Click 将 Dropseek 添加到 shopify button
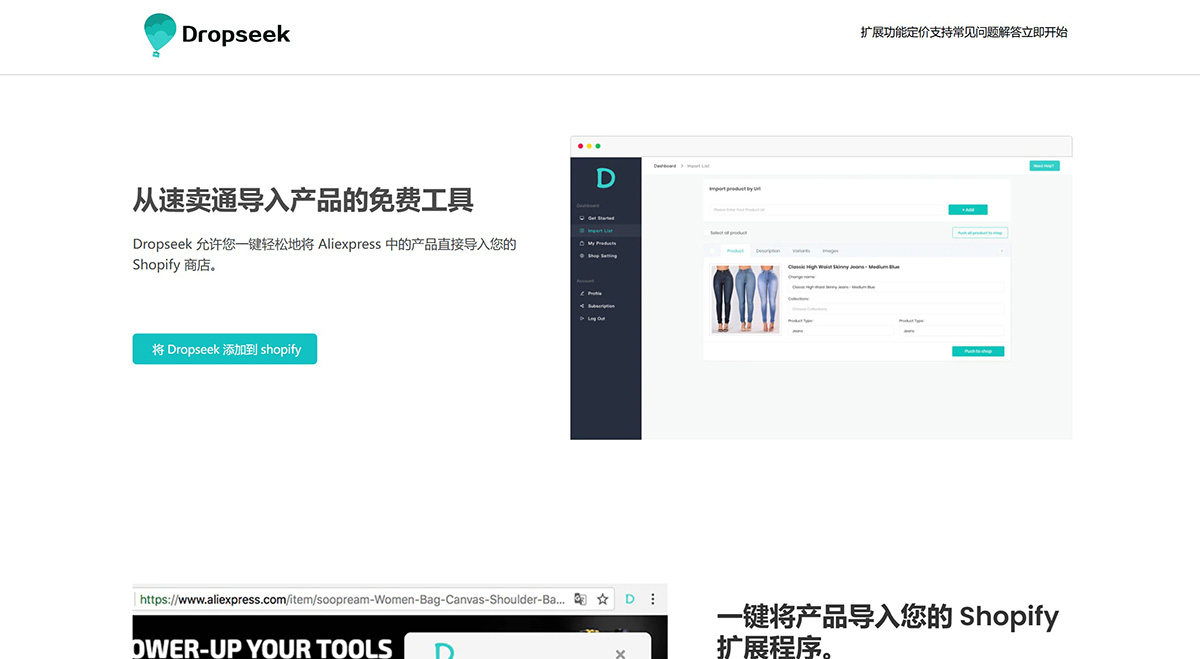 (x=225, y=349)
